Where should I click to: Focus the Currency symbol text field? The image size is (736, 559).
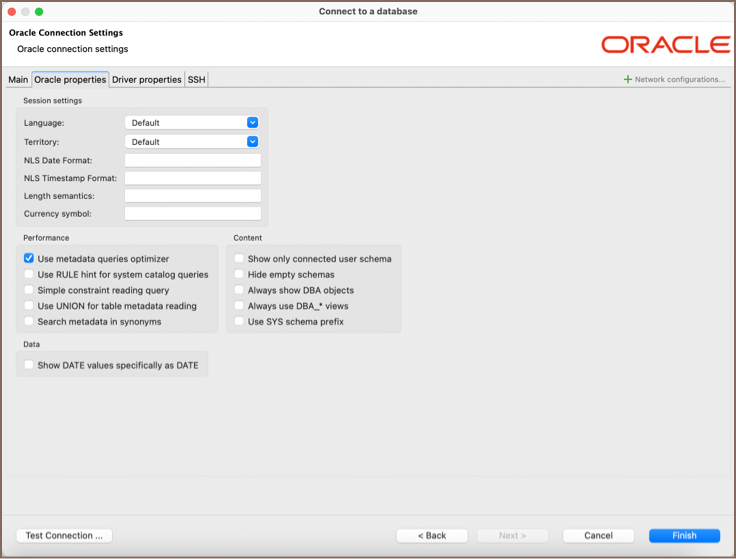point(192,214)
